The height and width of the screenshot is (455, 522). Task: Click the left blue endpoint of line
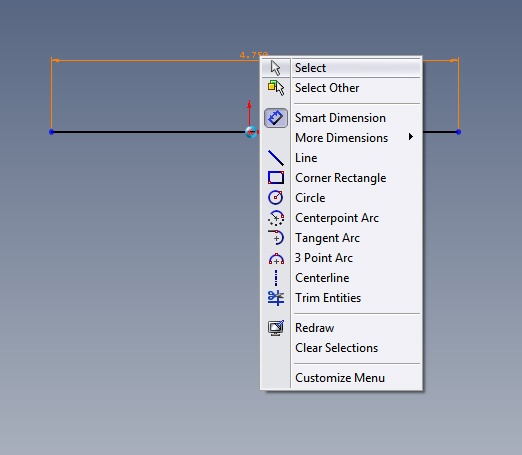tap(51, 132)
